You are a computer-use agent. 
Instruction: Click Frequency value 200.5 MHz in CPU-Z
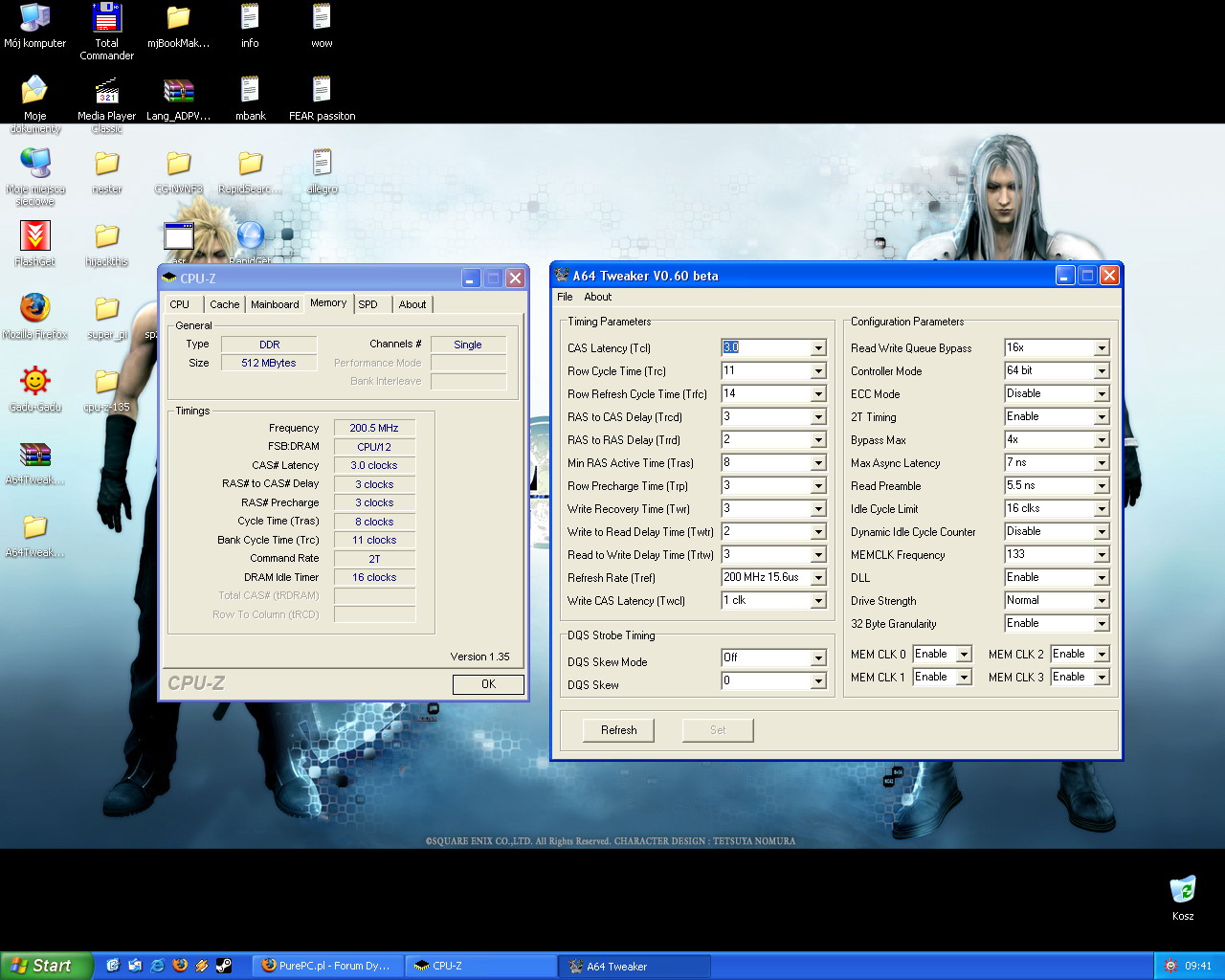point(374,428)
